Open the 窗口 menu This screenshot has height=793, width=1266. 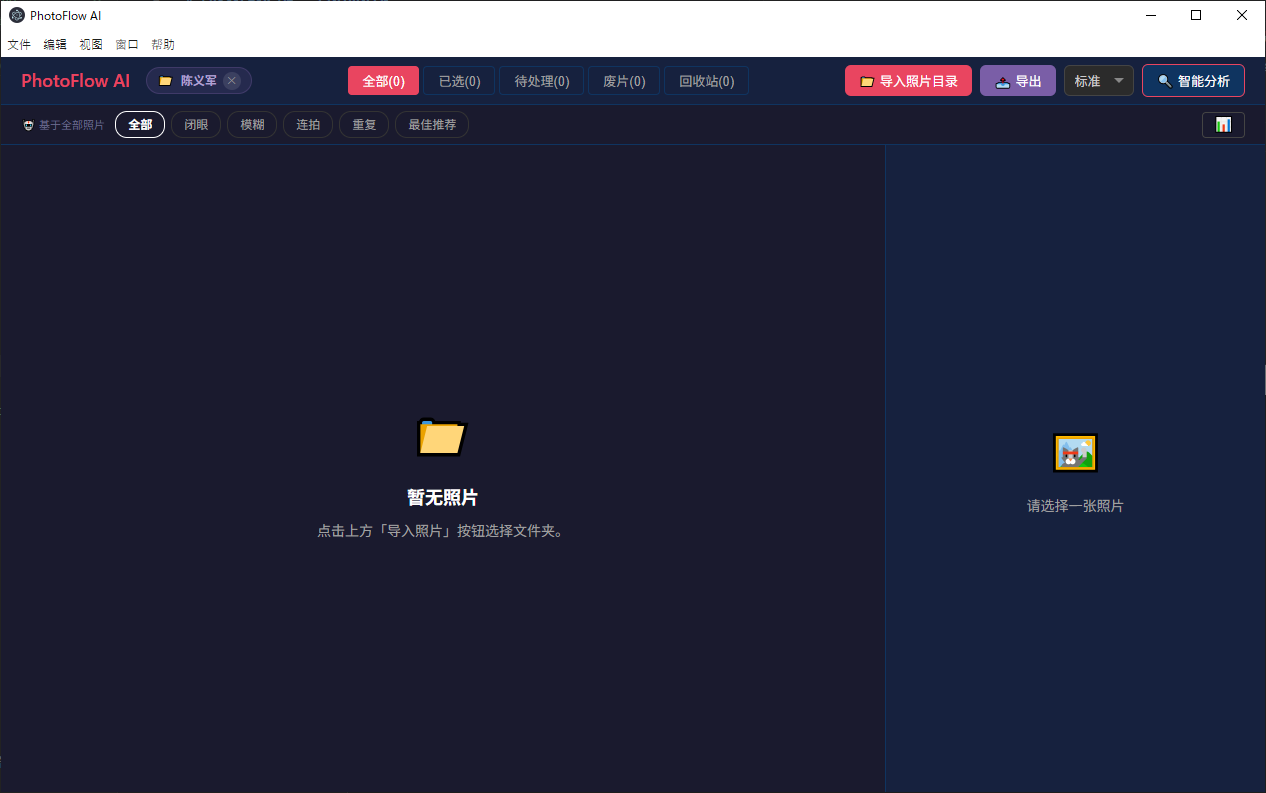(x=127, y=45)
